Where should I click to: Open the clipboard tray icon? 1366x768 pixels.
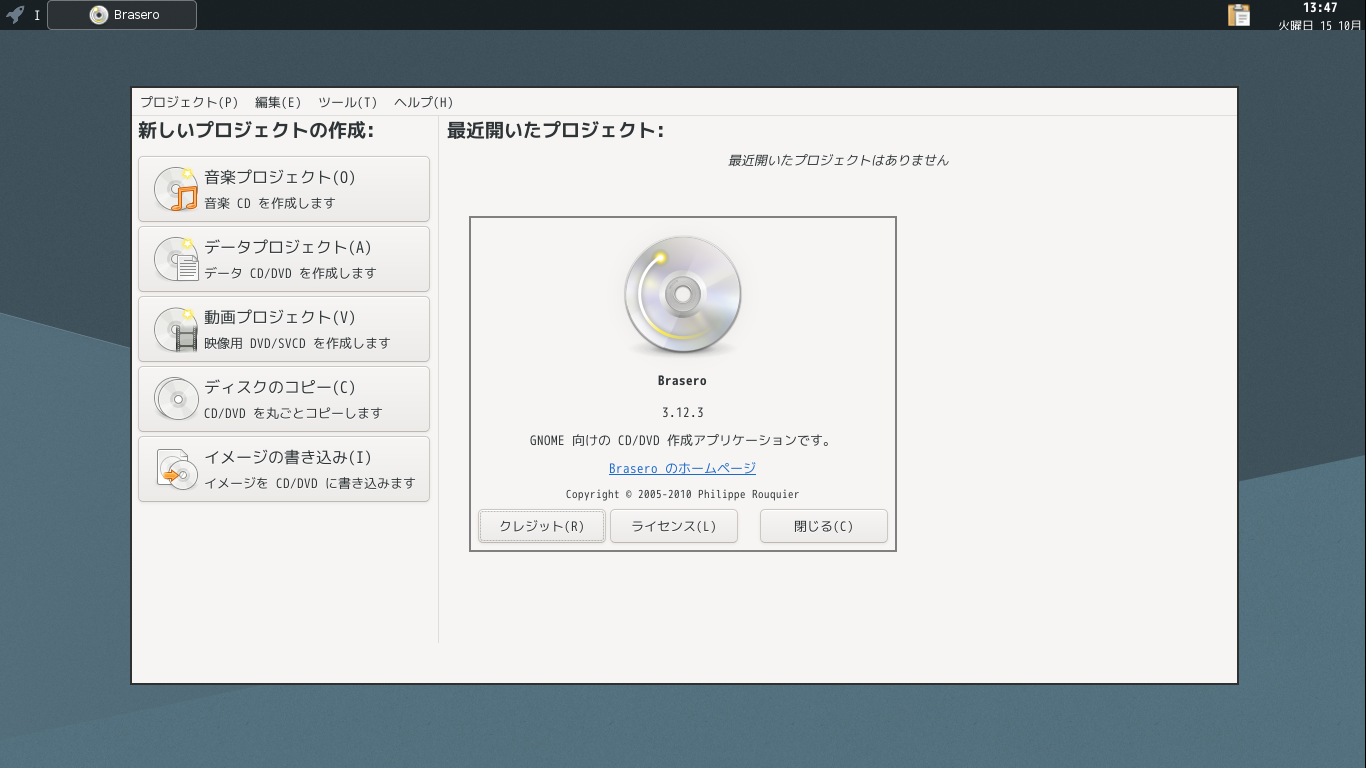(x=1239, y=15)
